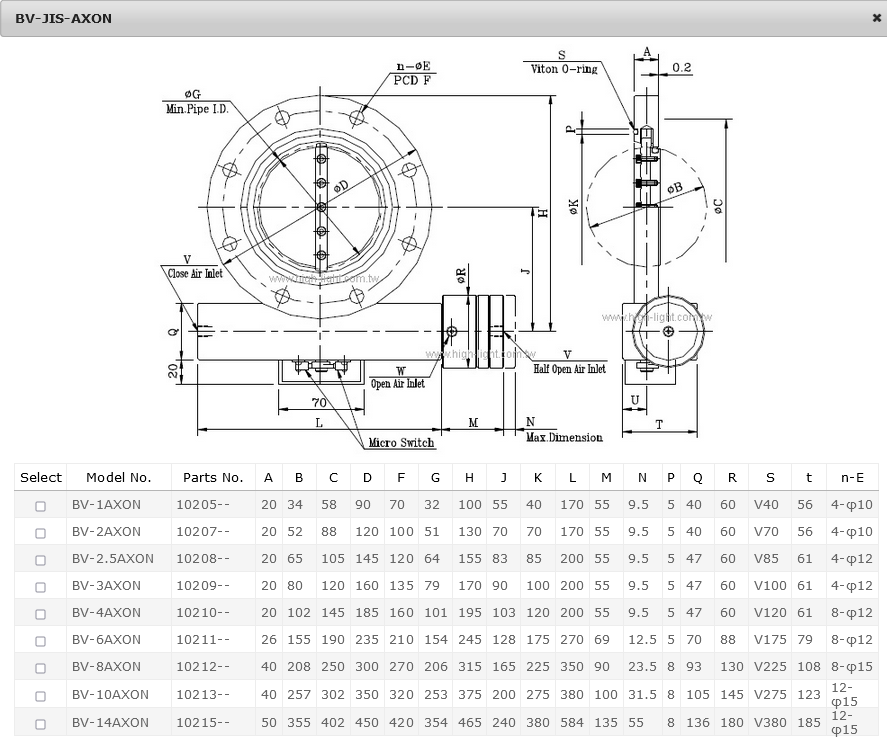
Task: Toggle the BV-6AXON checkbox
Action: tap(40, 640)
